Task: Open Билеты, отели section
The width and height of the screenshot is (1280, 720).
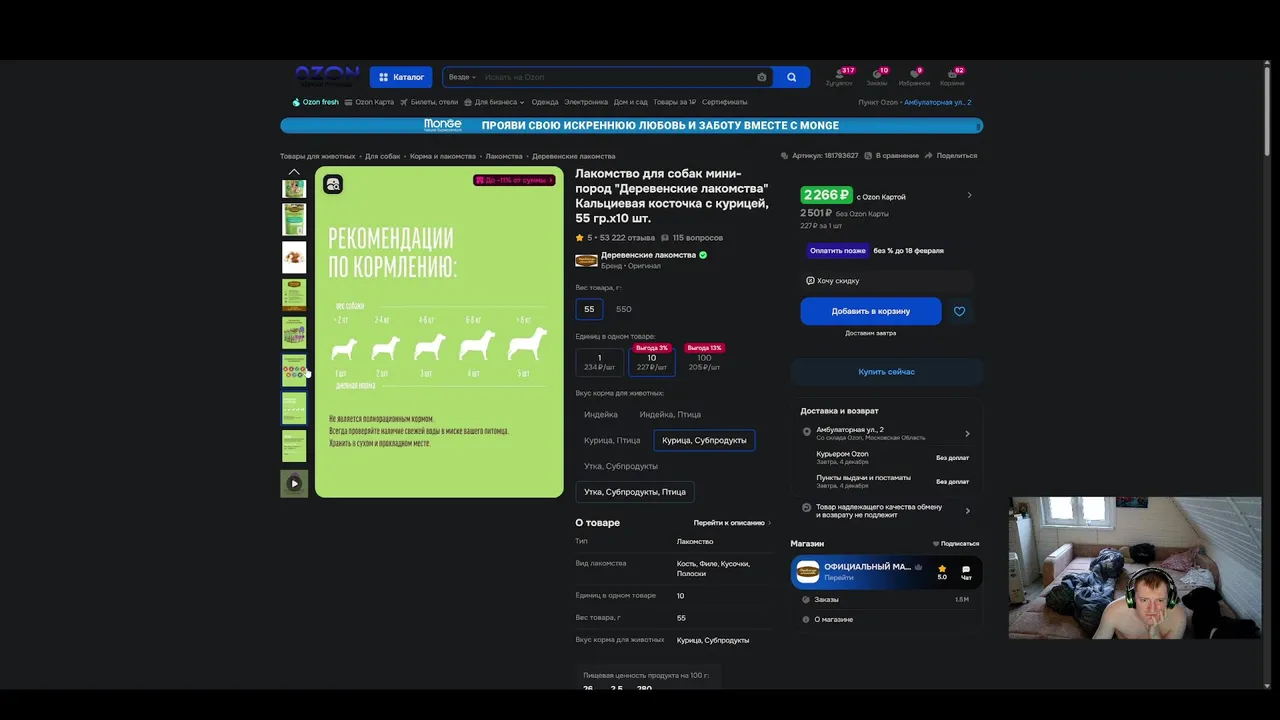Action: tap(429, 102)
